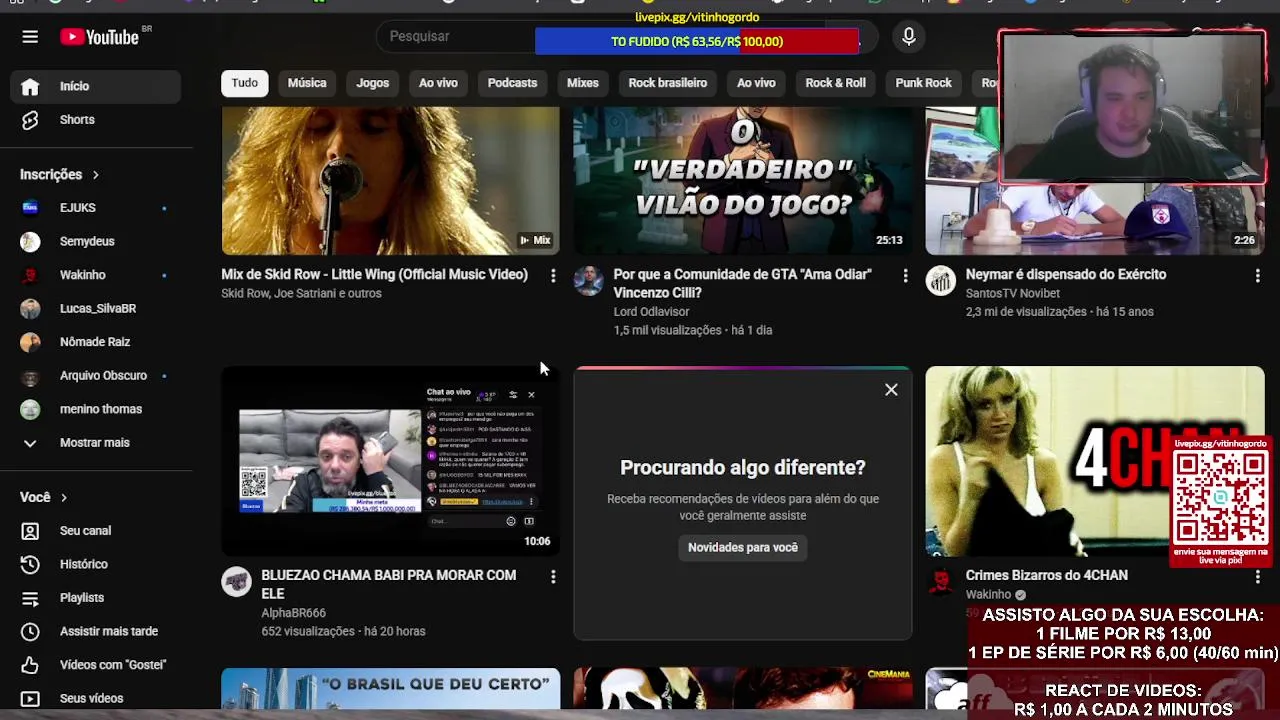Select the Punk Rock filter chip
This screenshot has height=720, width=1280.
923,83
